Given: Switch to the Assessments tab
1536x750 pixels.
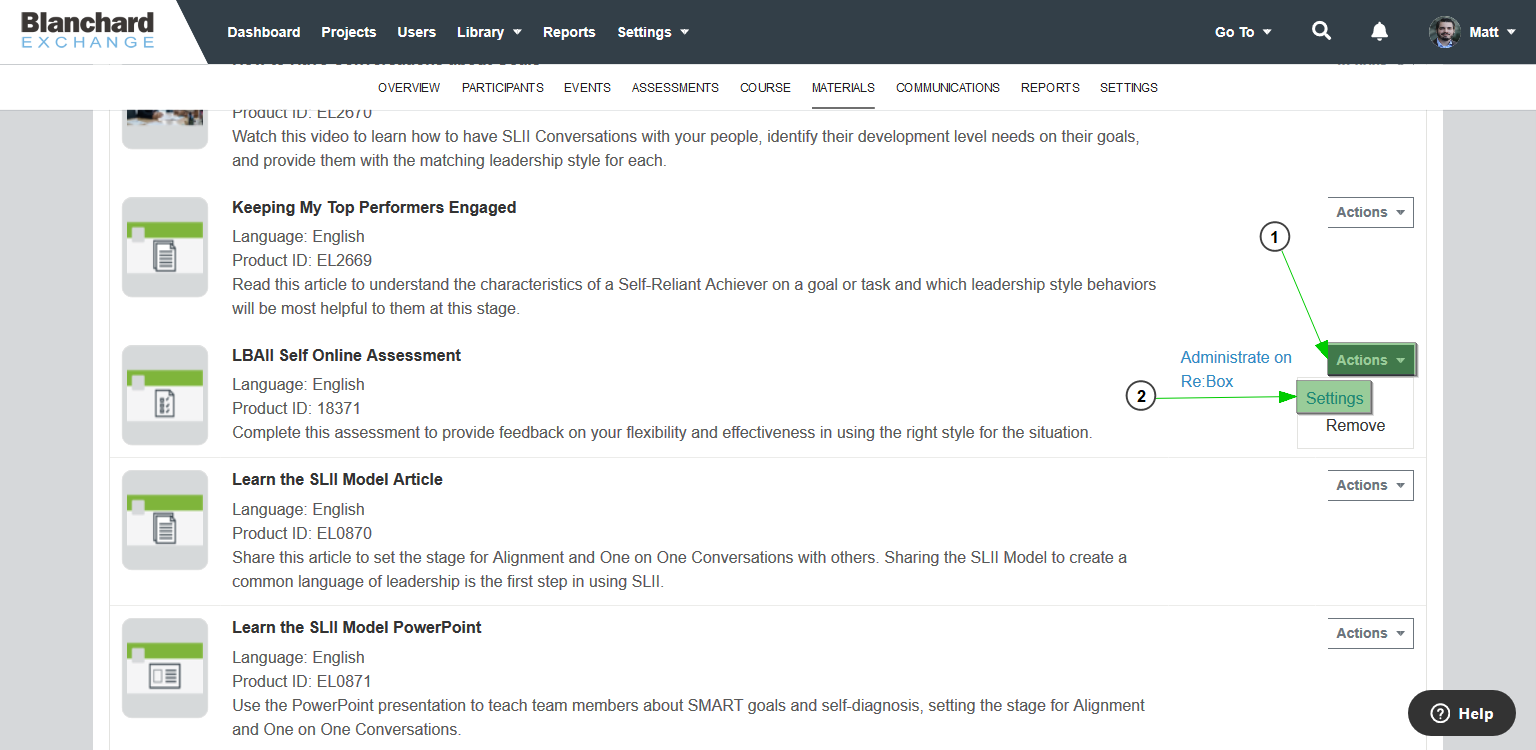Looking at the screenshot, I should click(x=675, y=88).
